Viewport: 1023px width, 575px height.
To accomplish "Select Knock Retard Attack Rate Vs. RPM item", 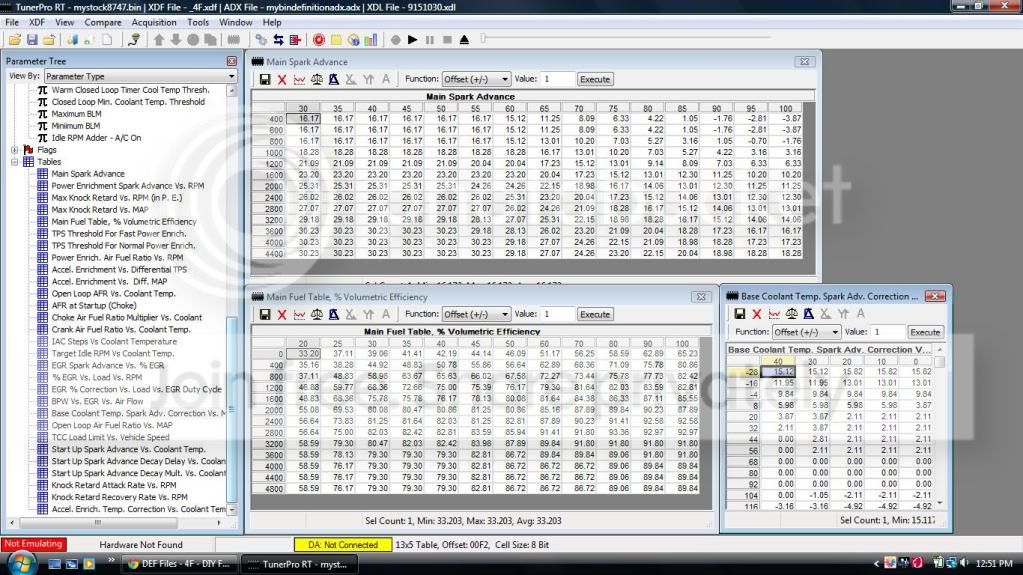I will [114, 485].
